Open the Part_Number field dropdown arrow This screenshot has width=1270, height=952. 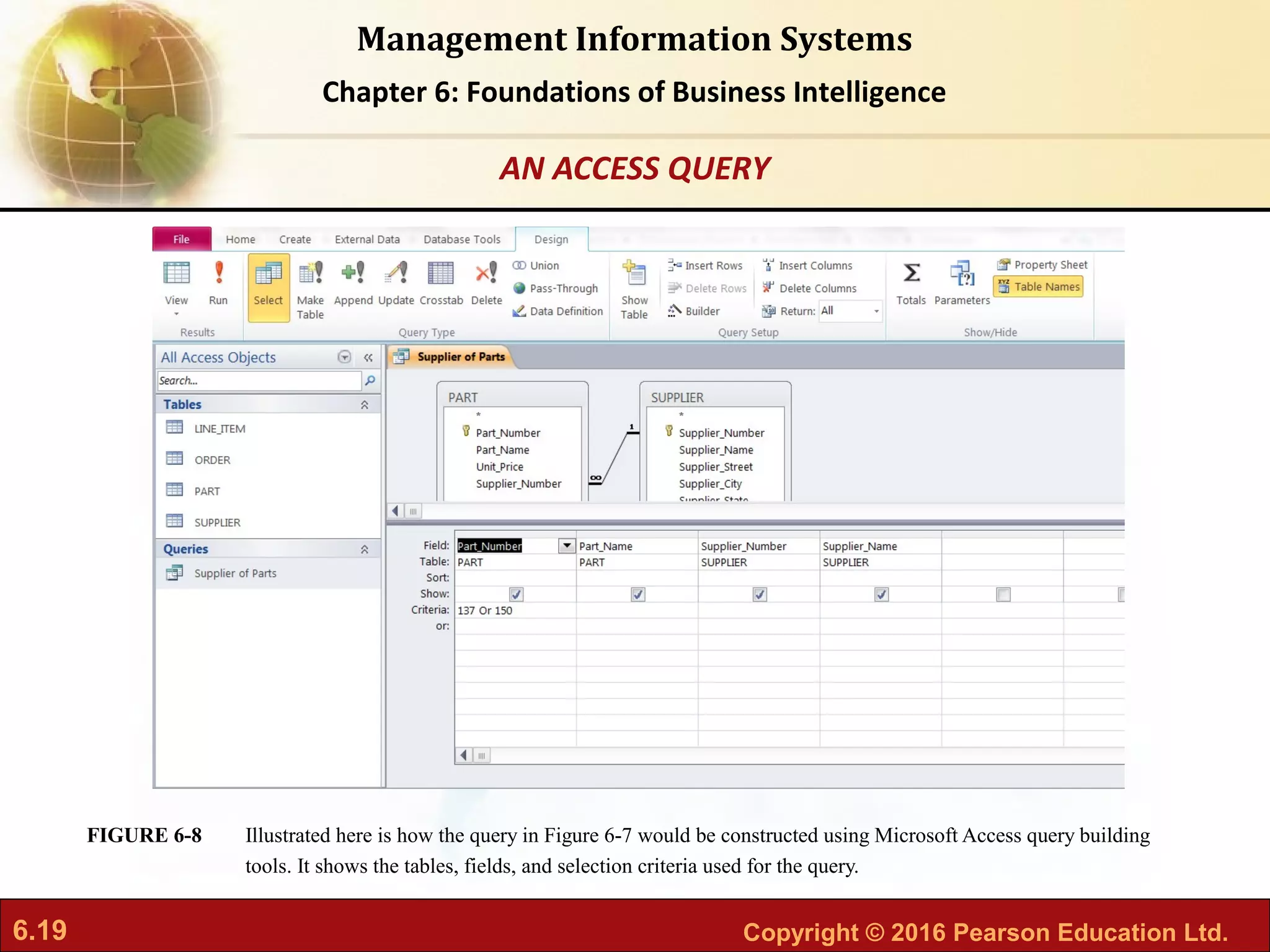coord(566,545)
